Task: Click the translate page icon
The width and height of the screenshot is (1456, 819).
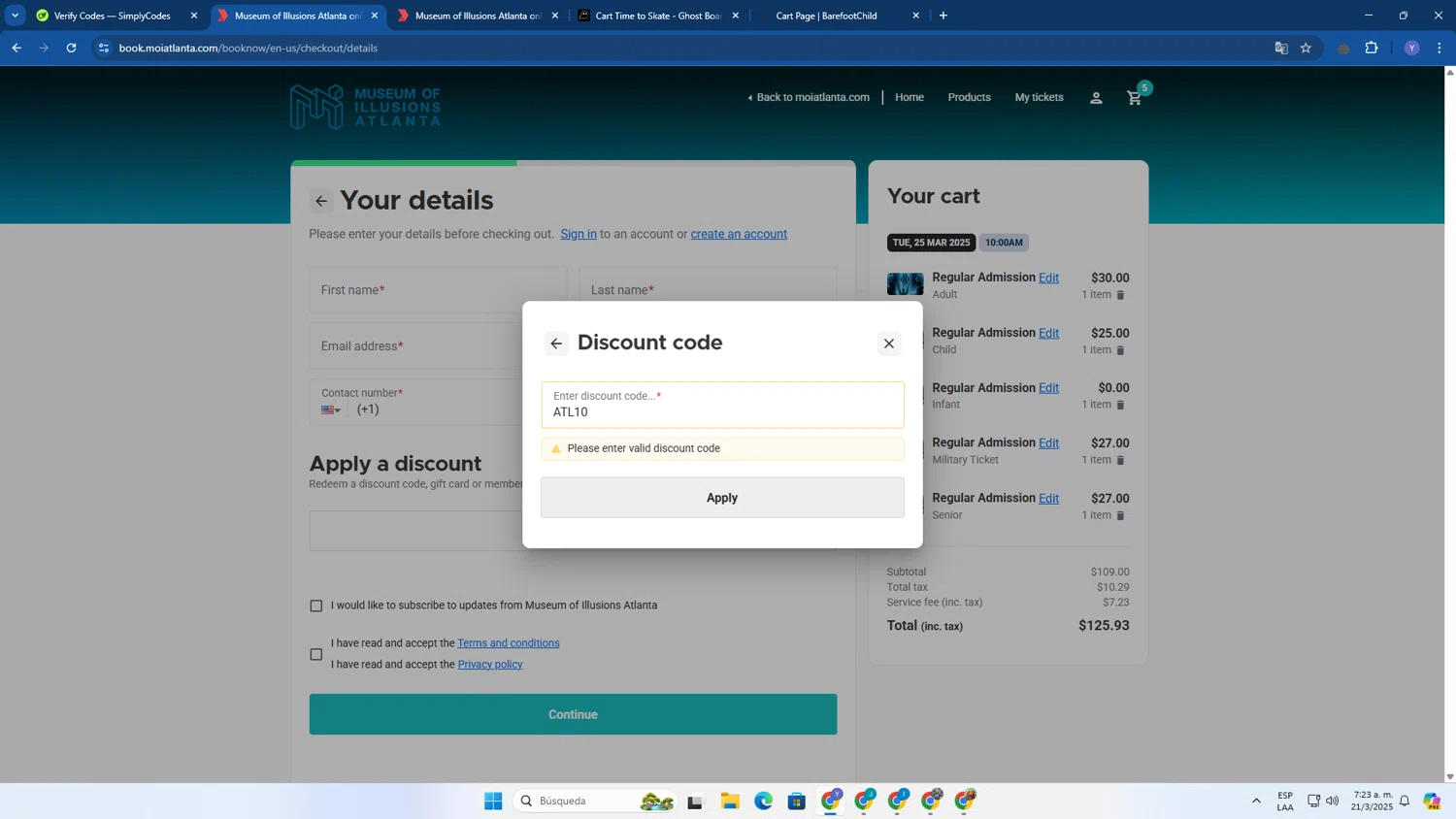Action: click(x=1281, y=48)
